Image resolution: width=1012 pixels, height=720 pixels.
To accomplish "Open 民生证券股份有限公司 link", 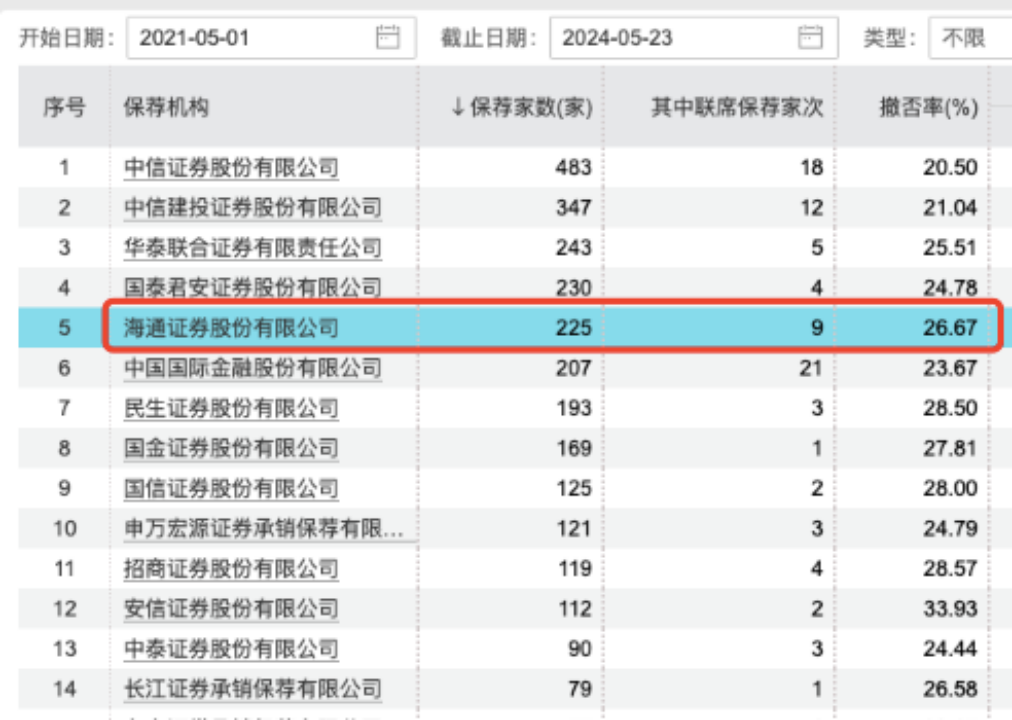I will 231,408.
